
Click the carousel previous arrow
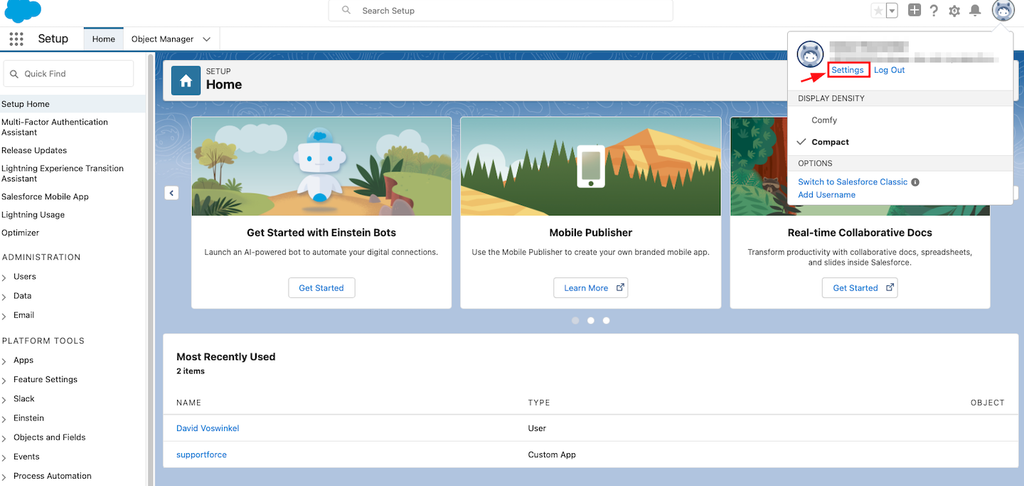click(171, 193)
